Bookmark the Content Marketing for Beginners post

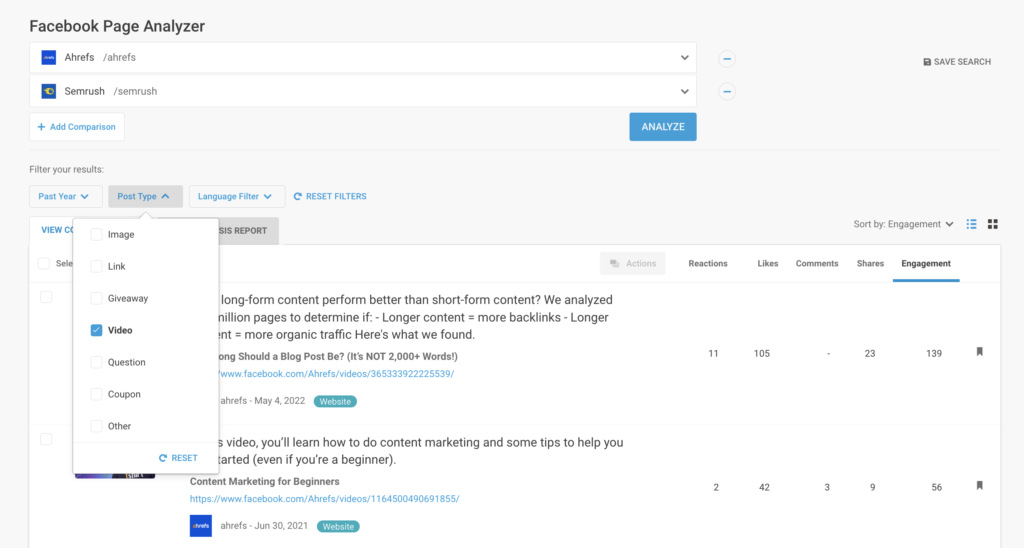tap(980, 486)
